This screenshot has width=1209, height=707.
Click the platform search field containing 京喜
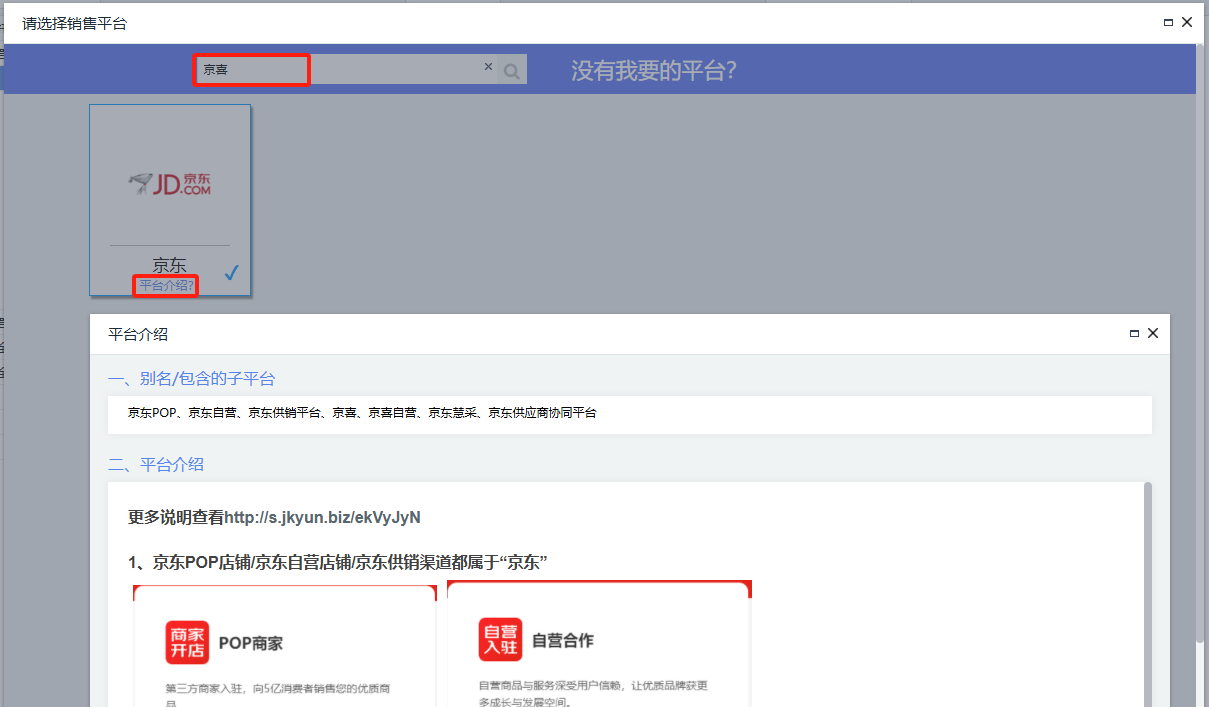click(346, 70)
